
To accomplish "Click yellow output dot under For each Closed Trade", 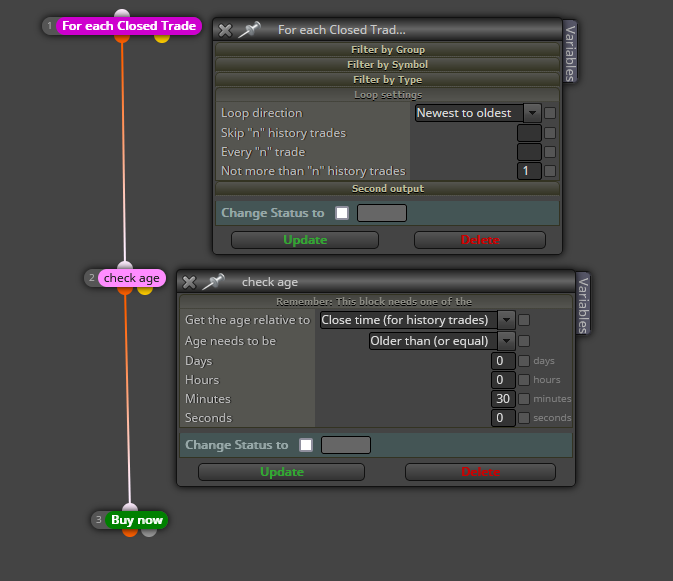I will (x=162, y=38).
